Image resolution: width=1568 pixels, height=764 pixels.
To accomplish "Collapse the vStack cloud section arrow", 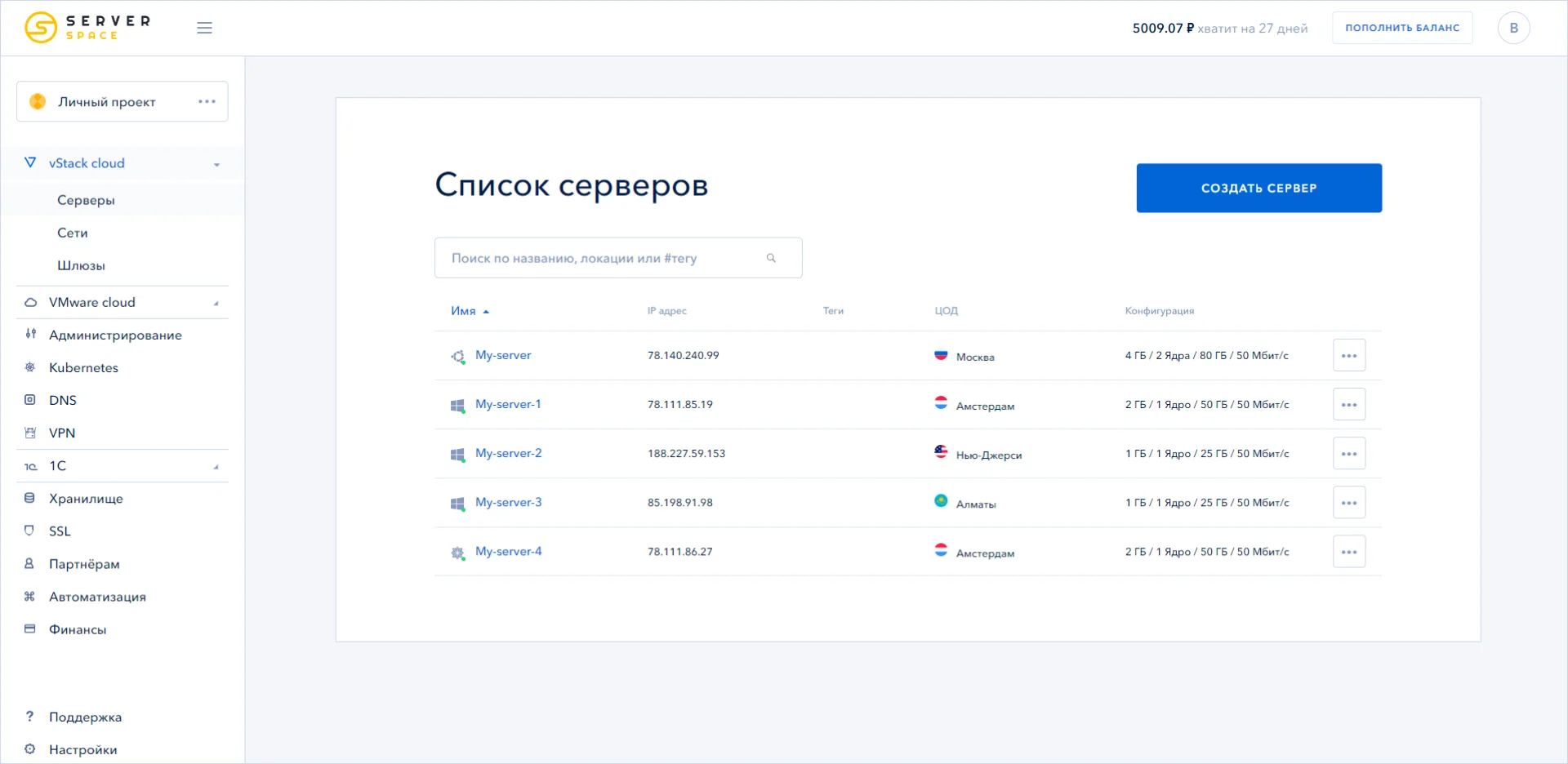I will click(216, 164).
